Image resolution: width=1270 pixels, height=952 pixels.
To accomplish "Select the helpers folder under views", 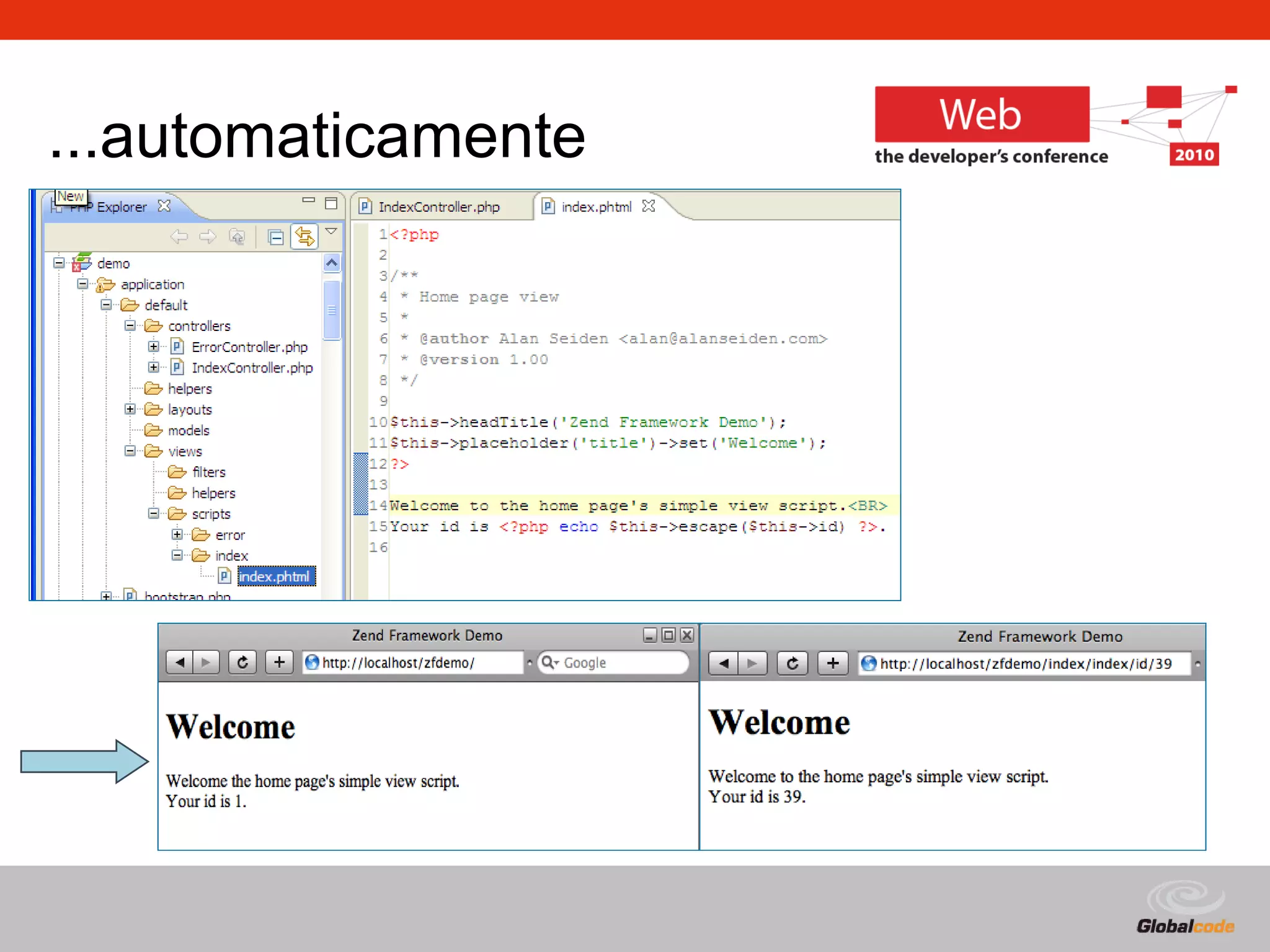I will coord(213,493).
